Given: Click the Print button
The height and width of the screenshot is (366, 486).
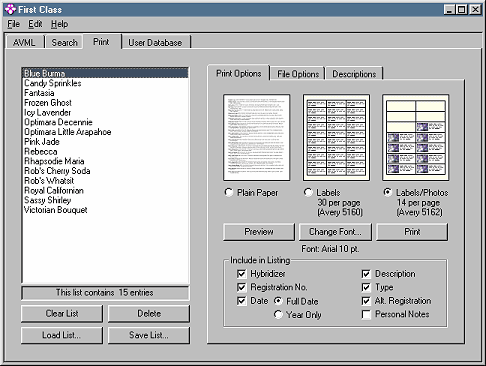Looking at the screenshot, I should (x=412, y=232).
